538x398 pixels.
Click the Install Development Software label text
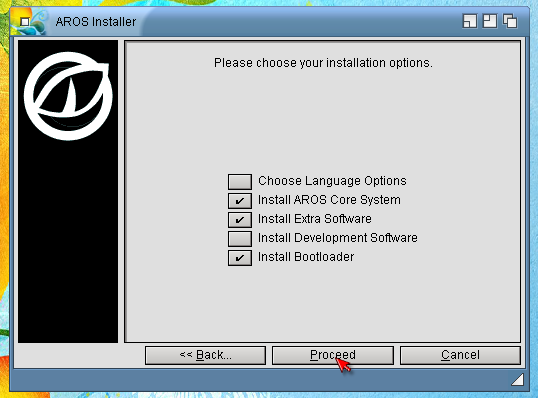coord(338,238)
